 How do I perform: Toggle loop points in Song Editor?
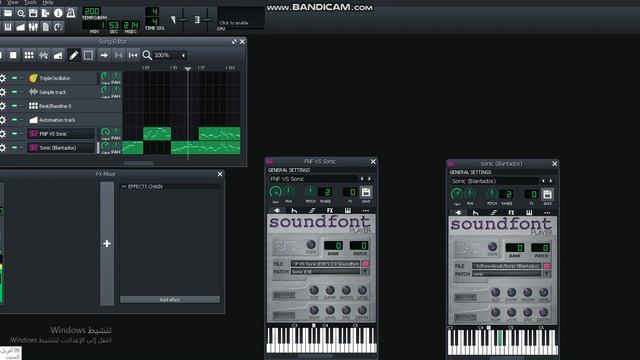pyautogui.click(x=118, y=55)
